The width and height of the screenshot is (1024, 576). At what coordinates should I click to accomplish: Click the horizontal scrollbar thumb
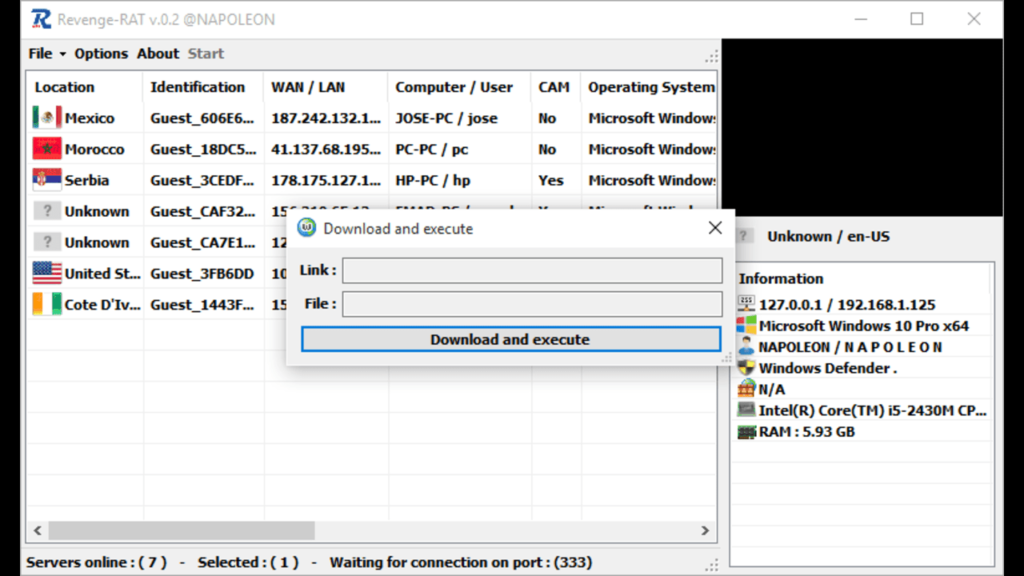182,530
